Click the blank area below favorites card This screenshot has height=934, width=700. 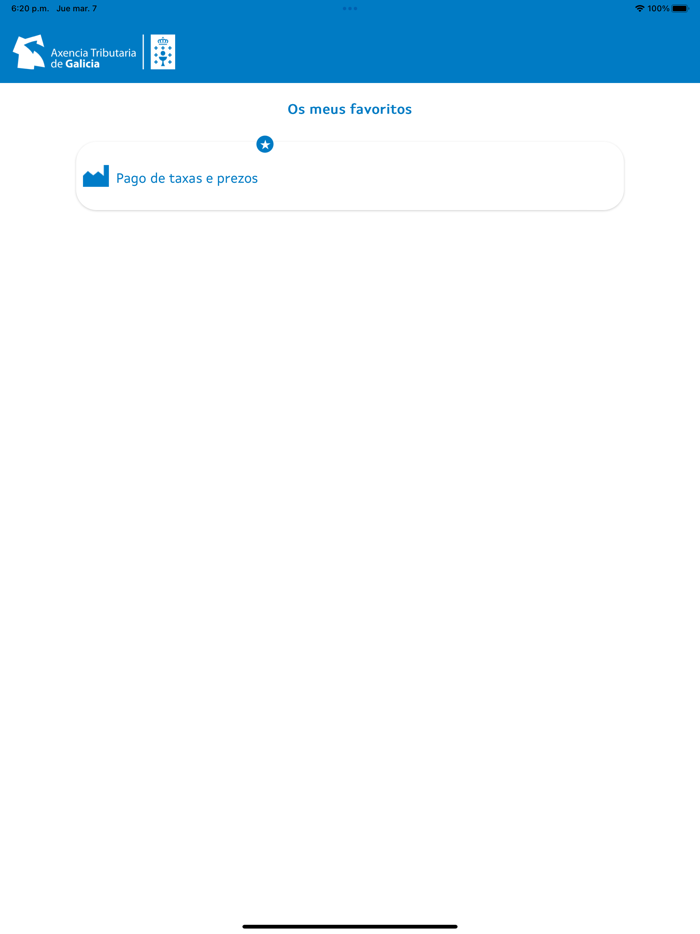(350, 536)
